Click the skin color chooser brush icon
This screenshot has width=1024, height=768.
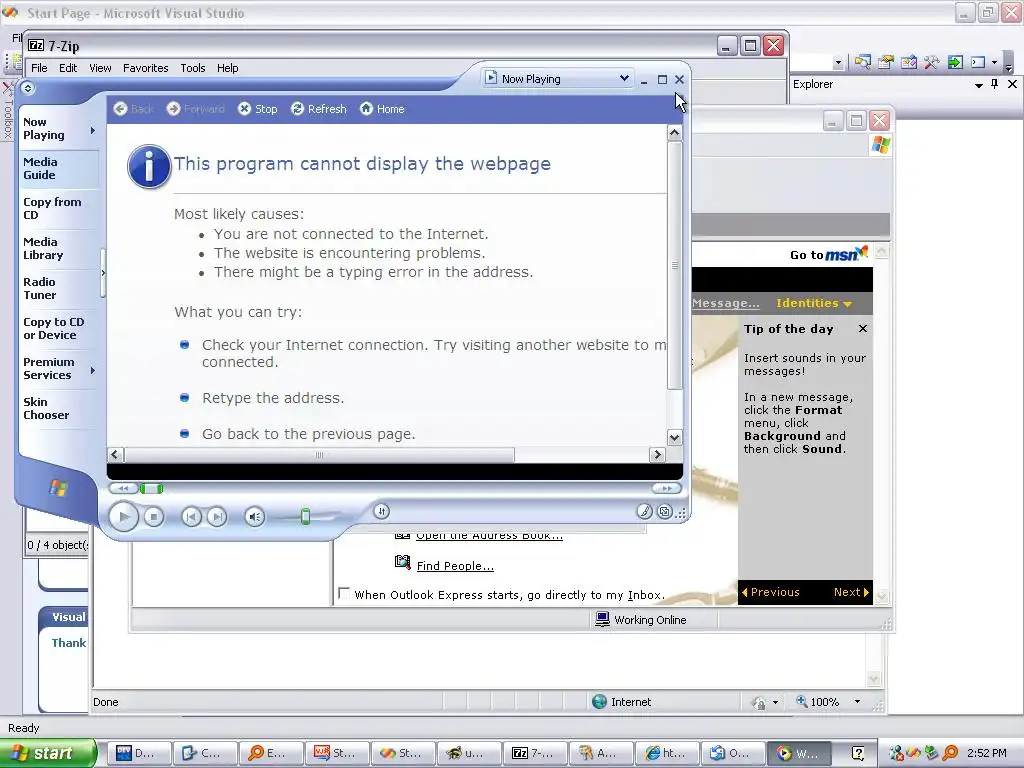point(644,511)
